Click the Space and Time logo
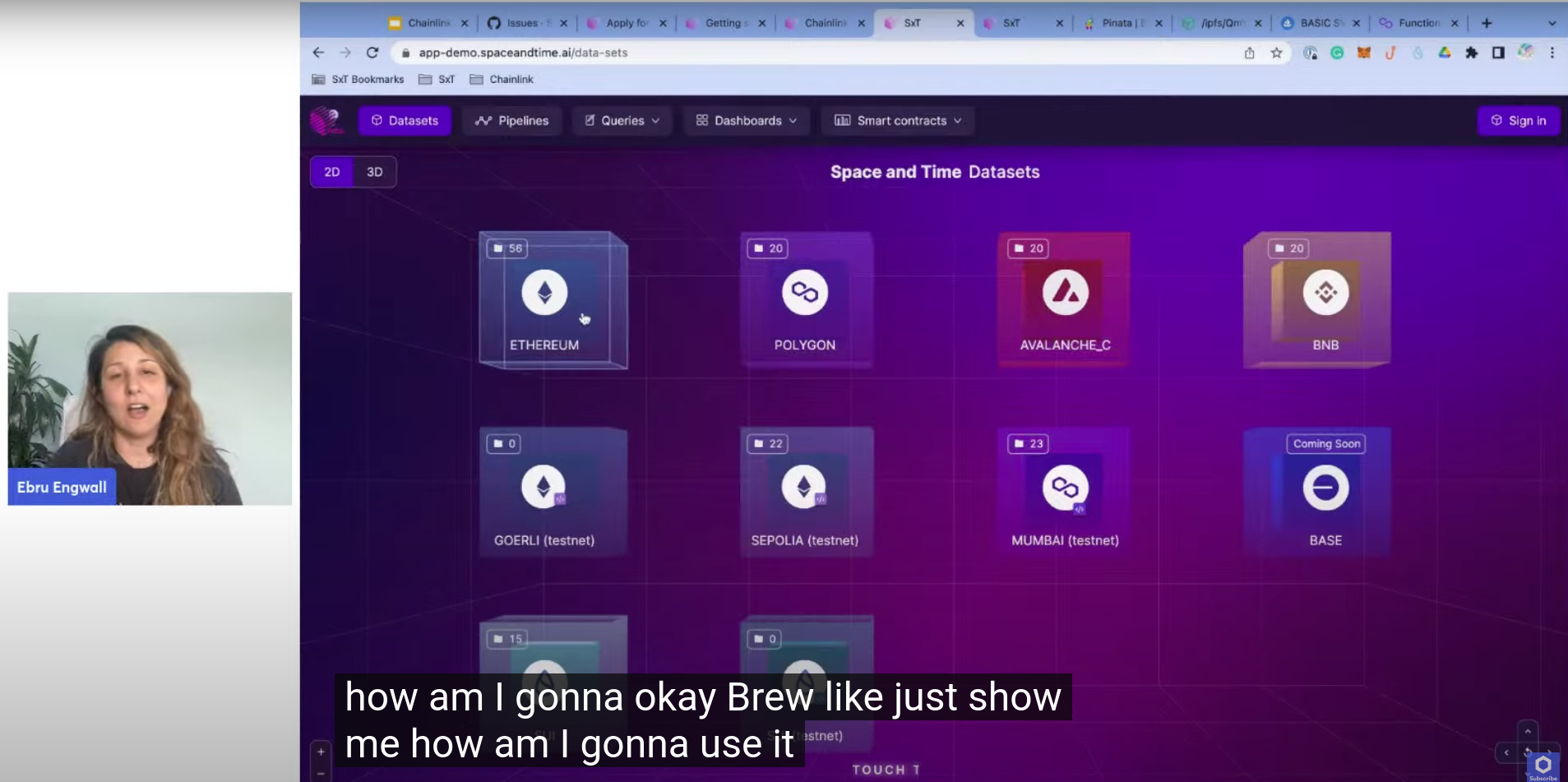1568x782 pixels. pos(326,121)
